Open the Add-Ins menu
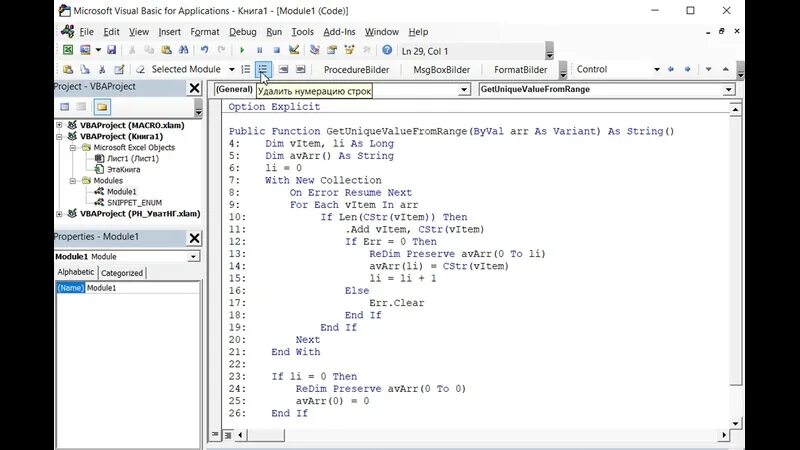 coord(339,32)
